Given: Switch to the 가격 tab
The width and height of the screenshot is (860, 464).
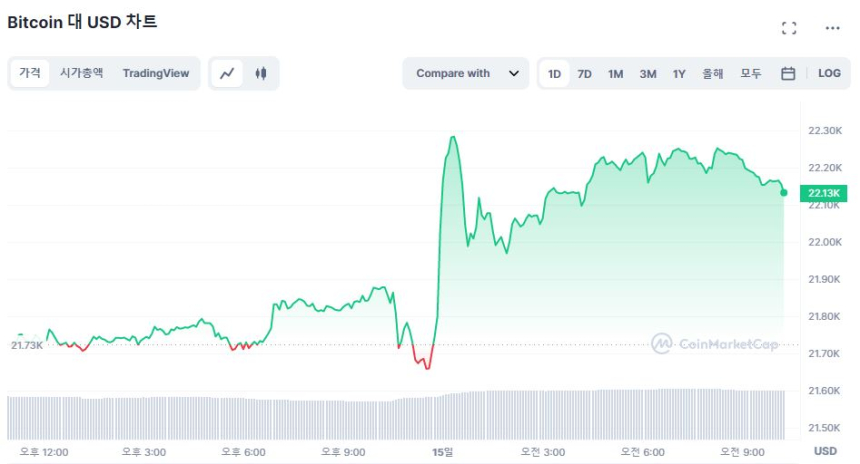Looking at the screenshot, I should point(30,73).
